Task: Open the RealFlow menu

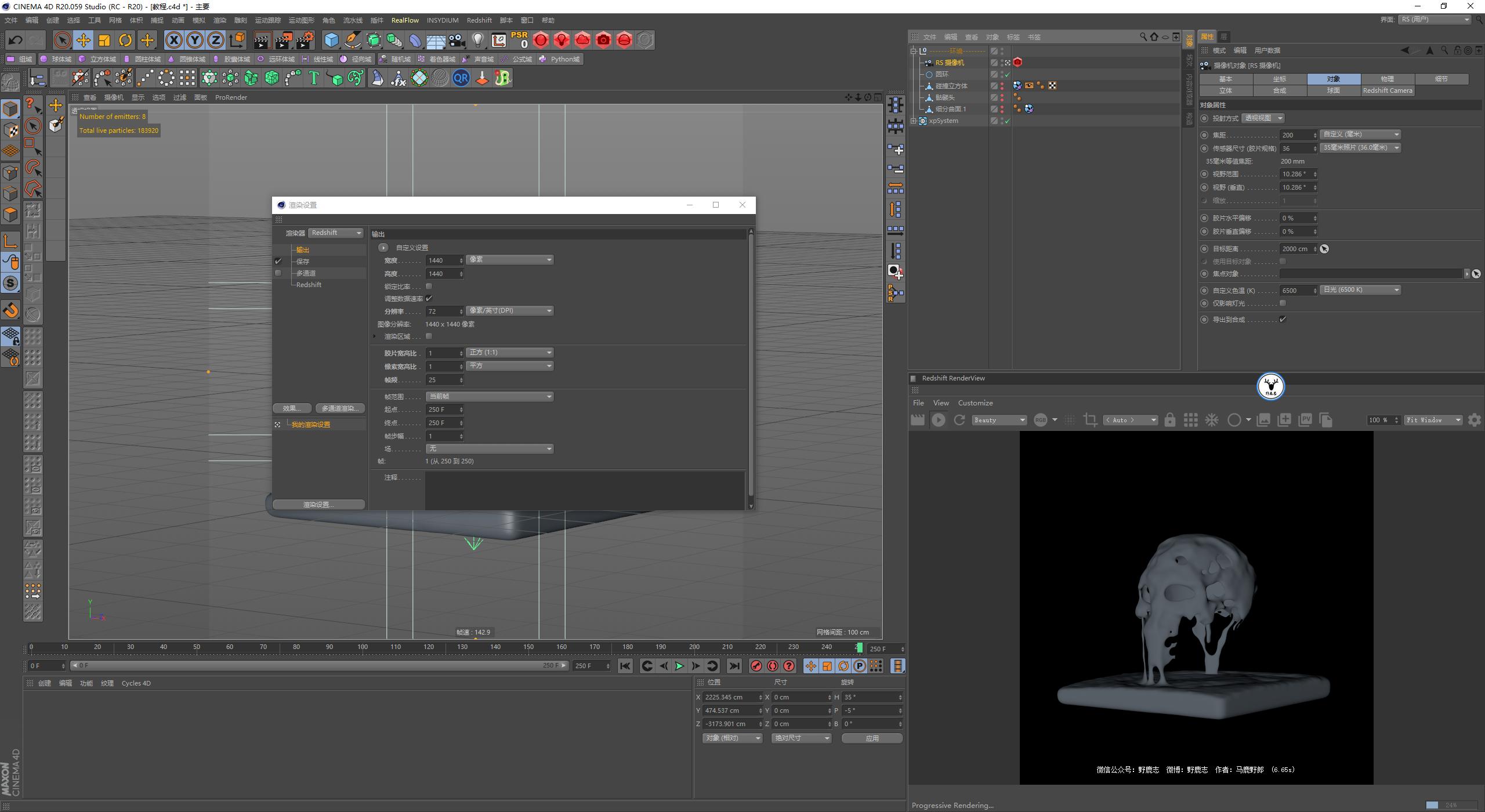Action: [405, 20]
